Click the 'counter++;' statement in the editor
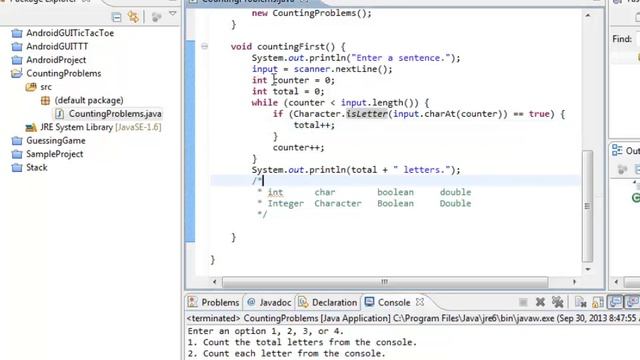The image size is (640, 360). 298,147
